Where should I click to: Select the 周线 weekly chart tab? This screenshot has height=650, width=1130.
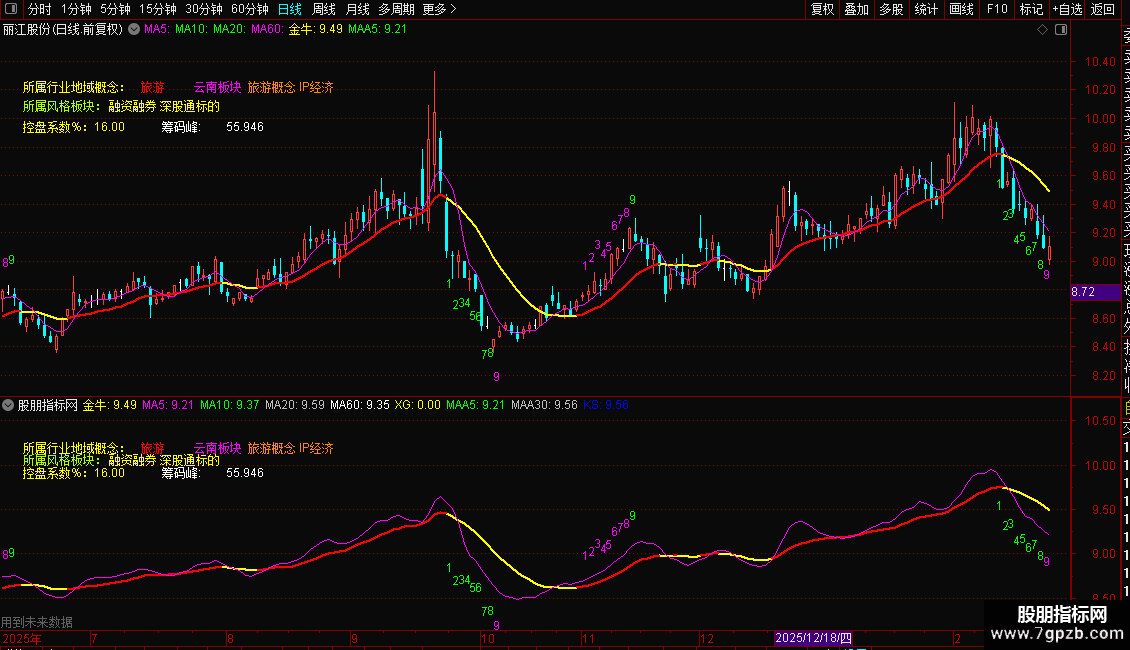pos(324,9)
